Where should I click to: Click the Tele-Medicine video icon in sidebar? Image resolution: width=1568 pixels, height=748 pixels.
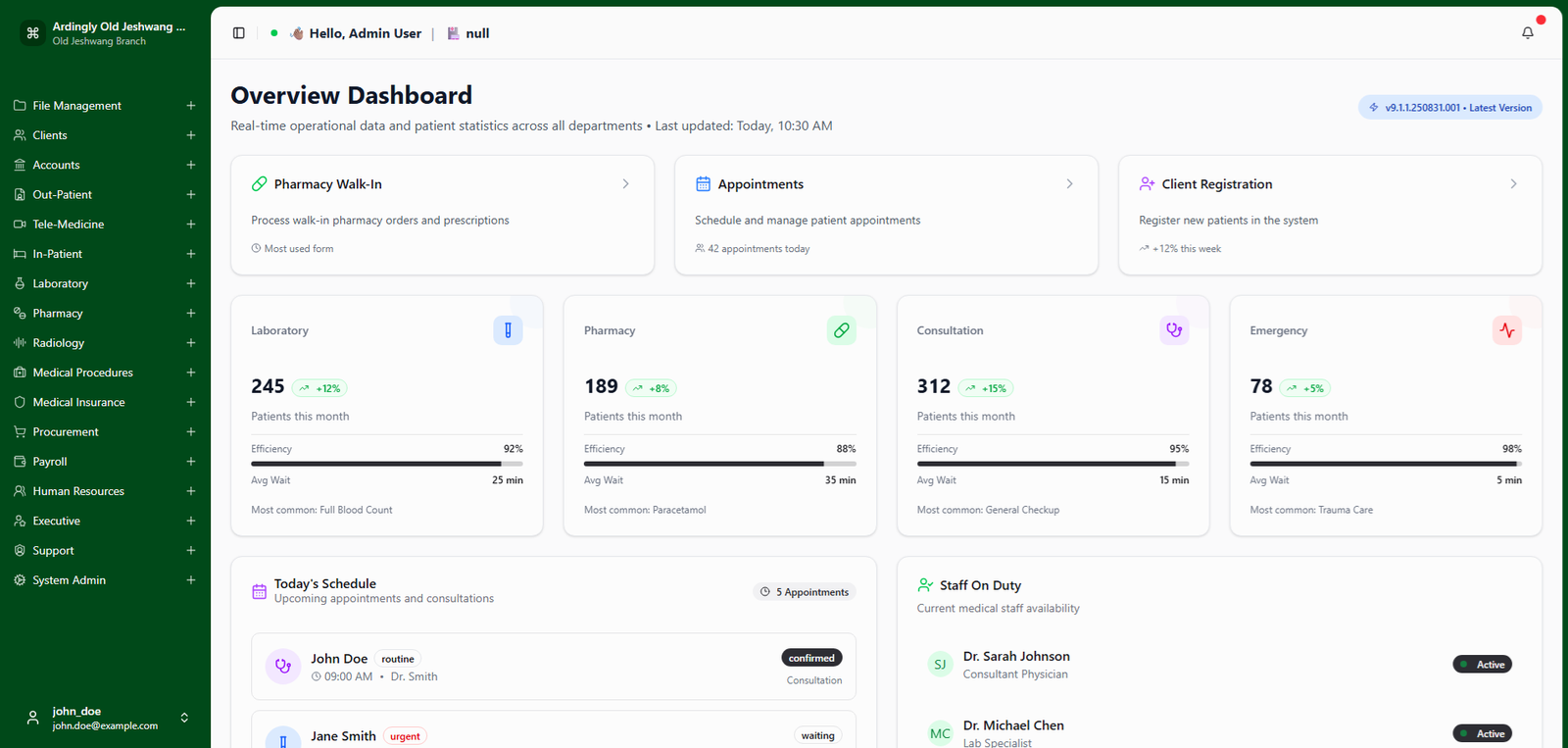pyautogui.click(x=20, y=224)
